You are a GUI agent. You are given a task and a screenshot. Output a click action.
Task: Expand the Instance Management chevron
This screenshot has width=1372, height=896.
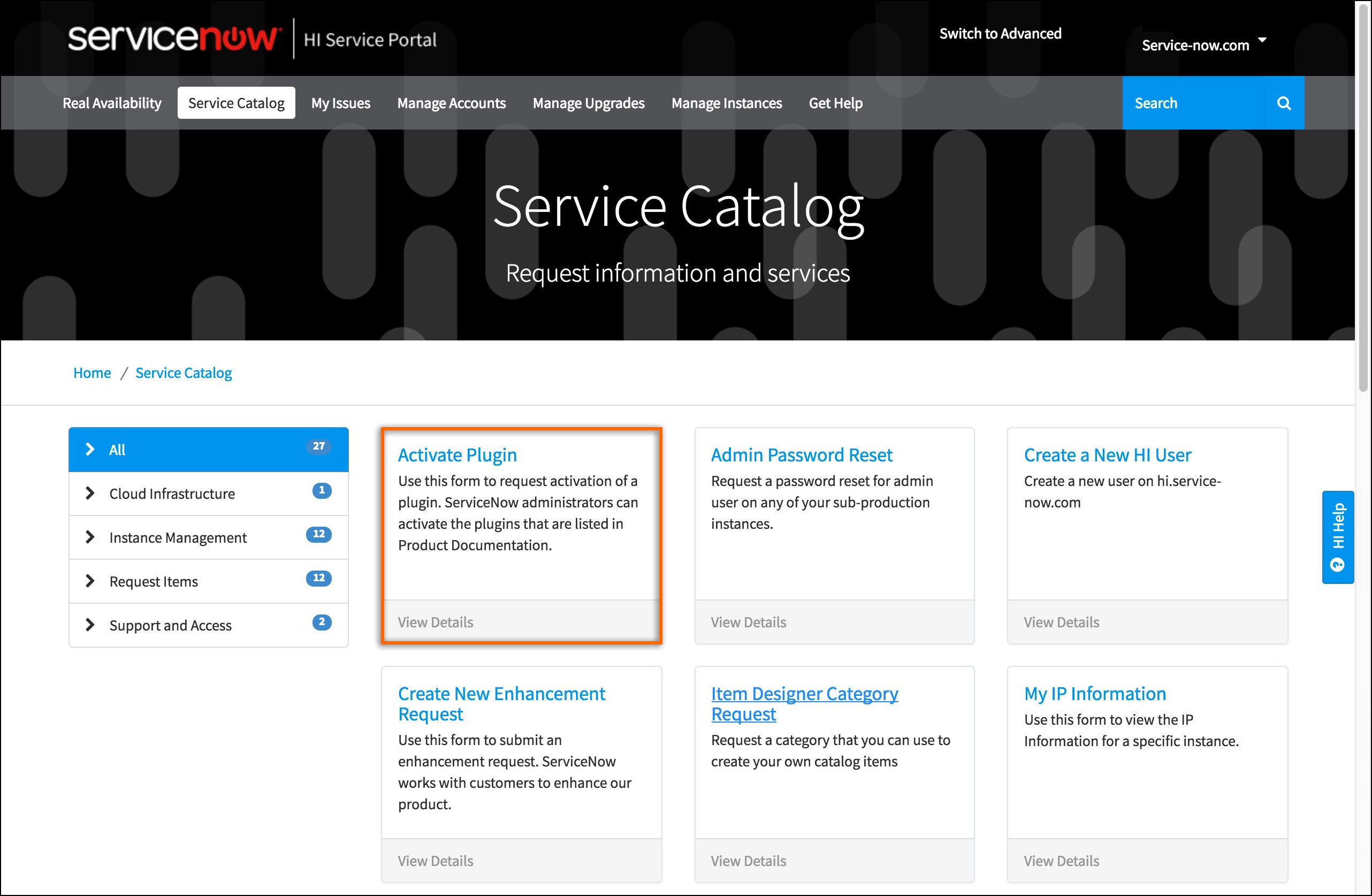(x=89, y=537)
